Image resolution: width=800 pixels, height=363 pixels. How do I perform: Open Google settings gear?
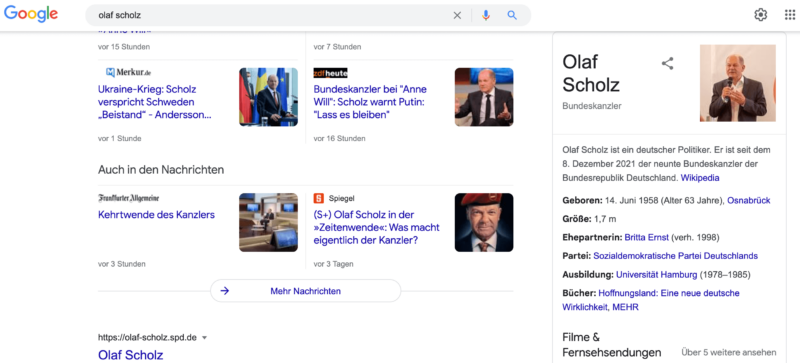click(x=761, y=15)
